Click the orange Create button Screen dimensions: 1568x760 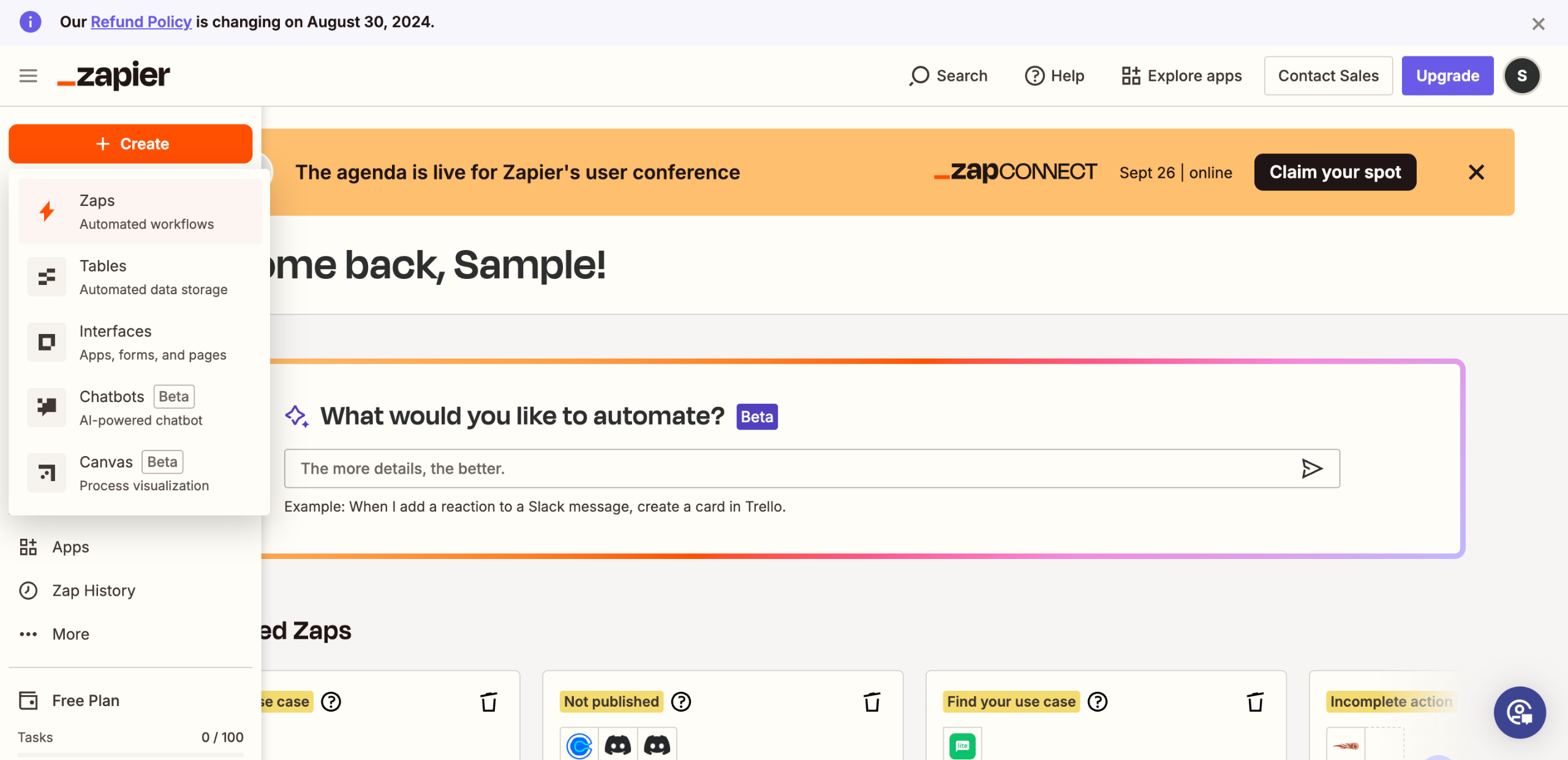(x=130, y=143)
